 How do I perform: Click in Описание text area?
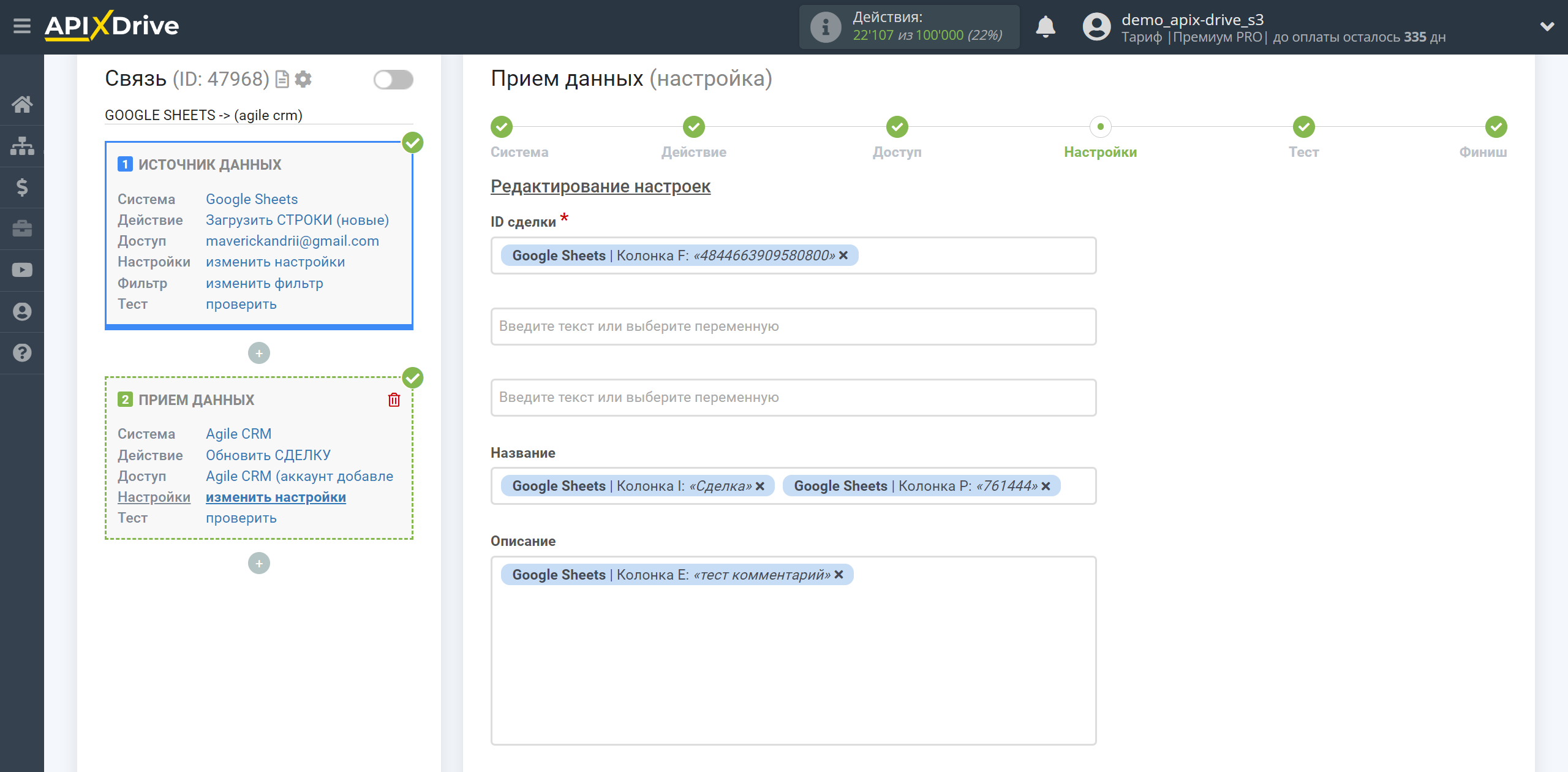tap(793, 651)
